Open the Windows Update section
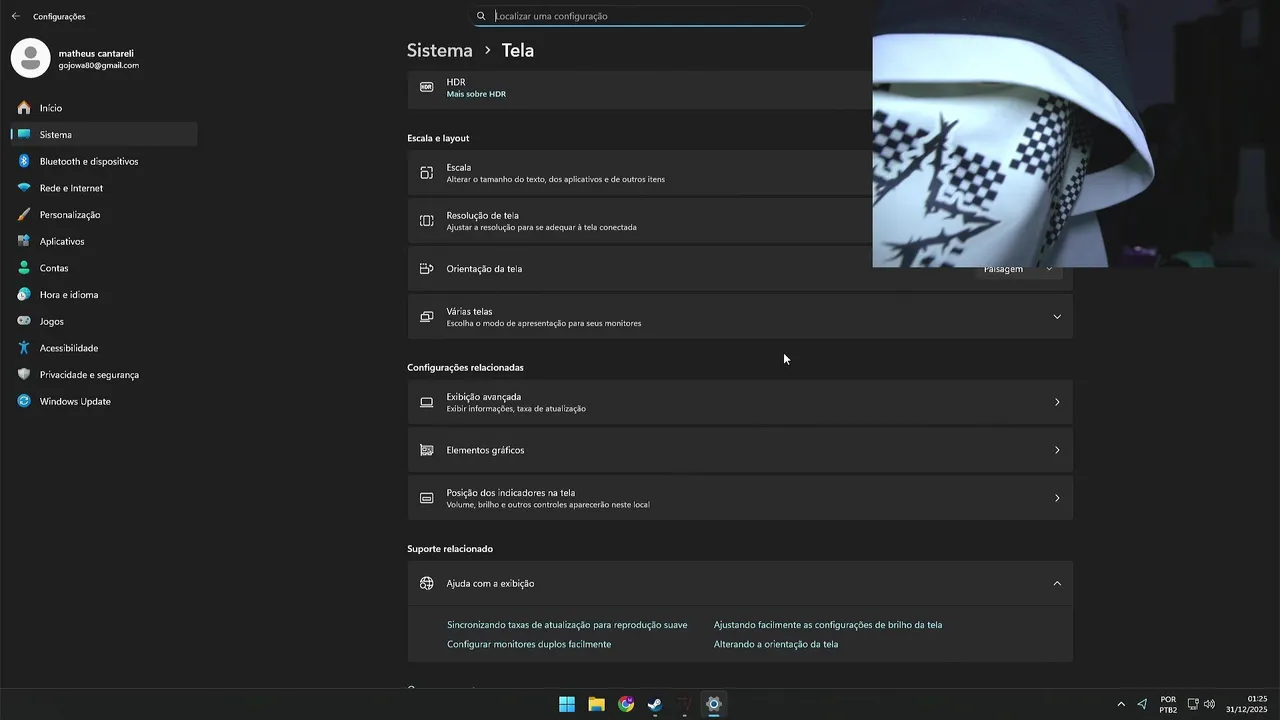Screen dimensions: 1280x720 (75, 401)
